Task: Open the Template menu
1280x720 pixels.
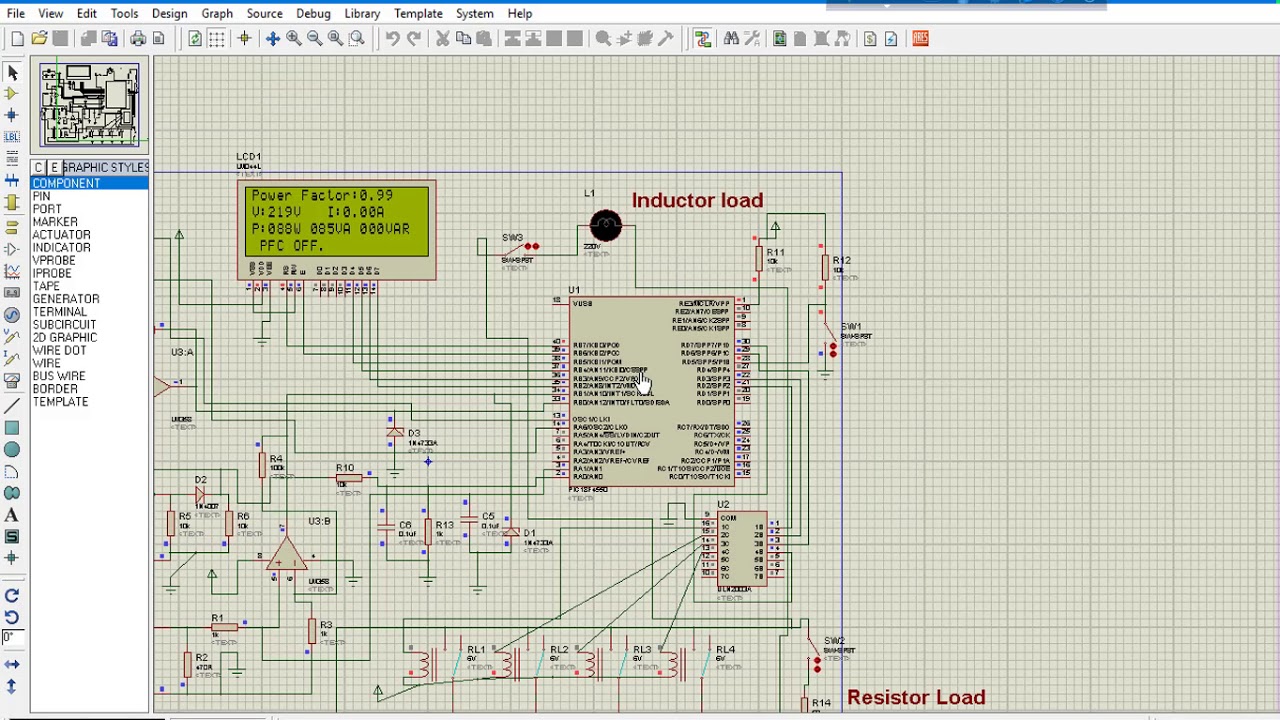Action: coord(418,13)
